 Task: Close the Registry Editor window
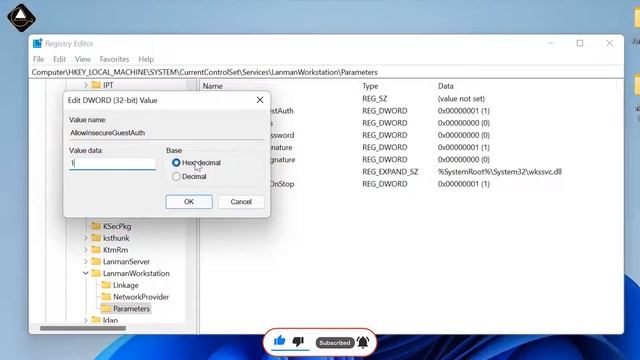609,43
